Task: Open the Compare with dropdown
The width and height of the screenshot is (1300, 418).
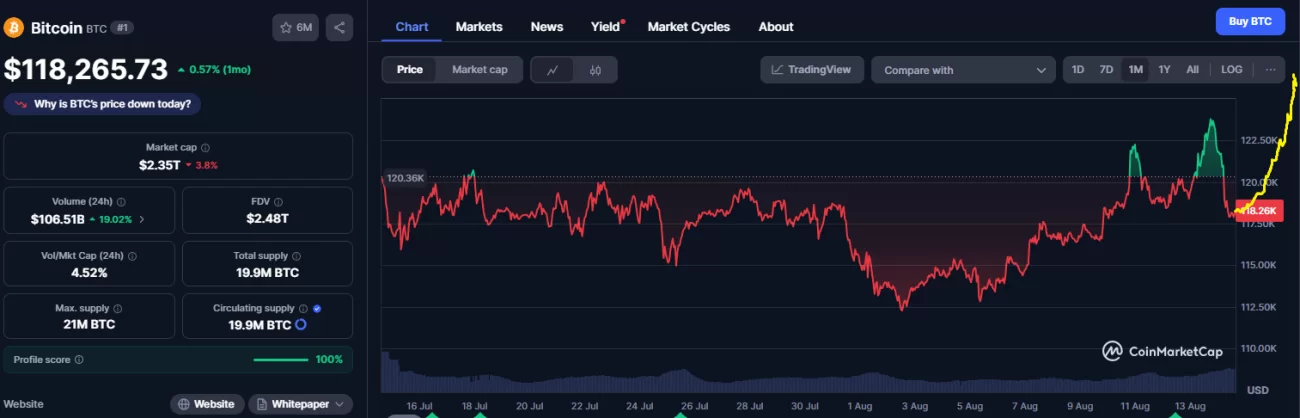Action: tap(963, 70)
